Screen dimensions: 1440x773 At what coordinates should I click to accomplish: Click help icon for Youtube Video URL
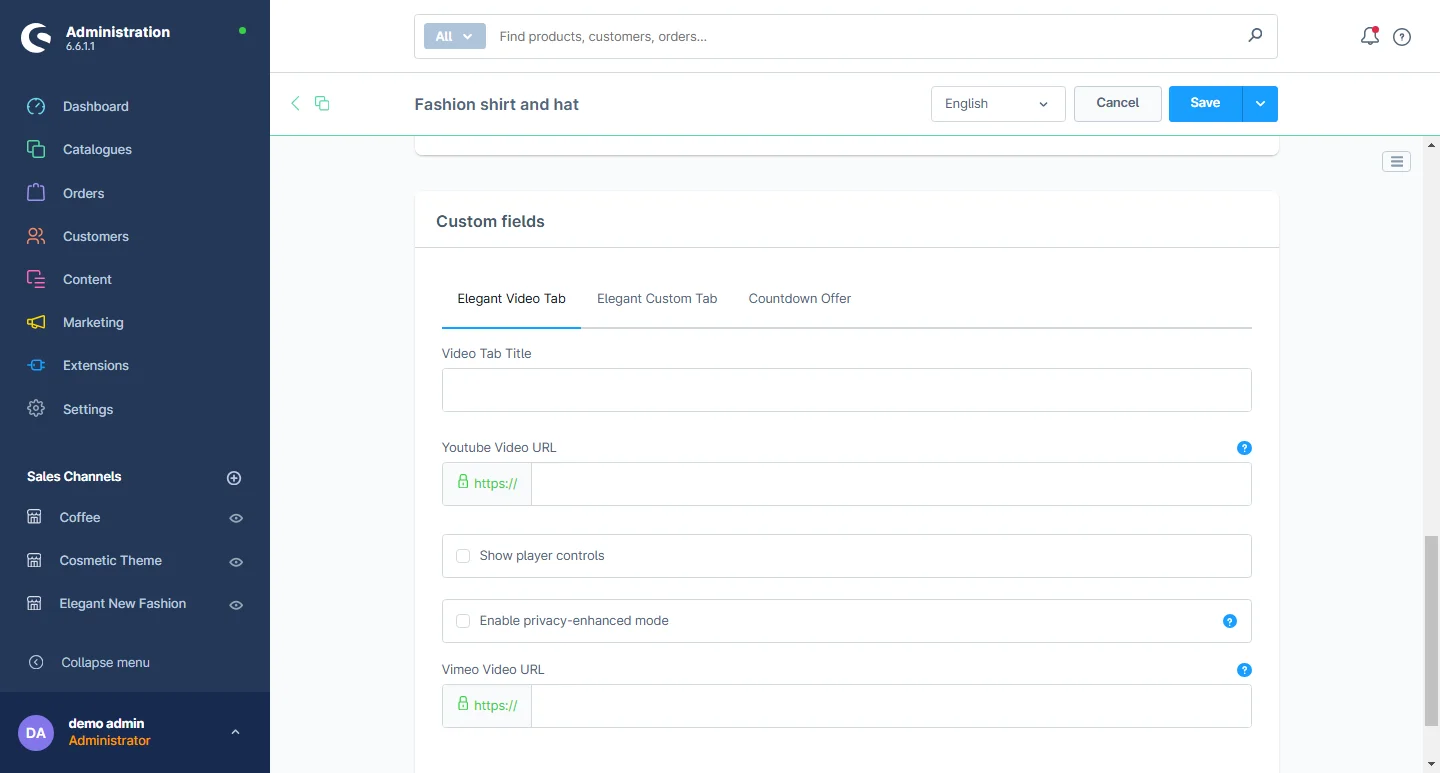1244,448
